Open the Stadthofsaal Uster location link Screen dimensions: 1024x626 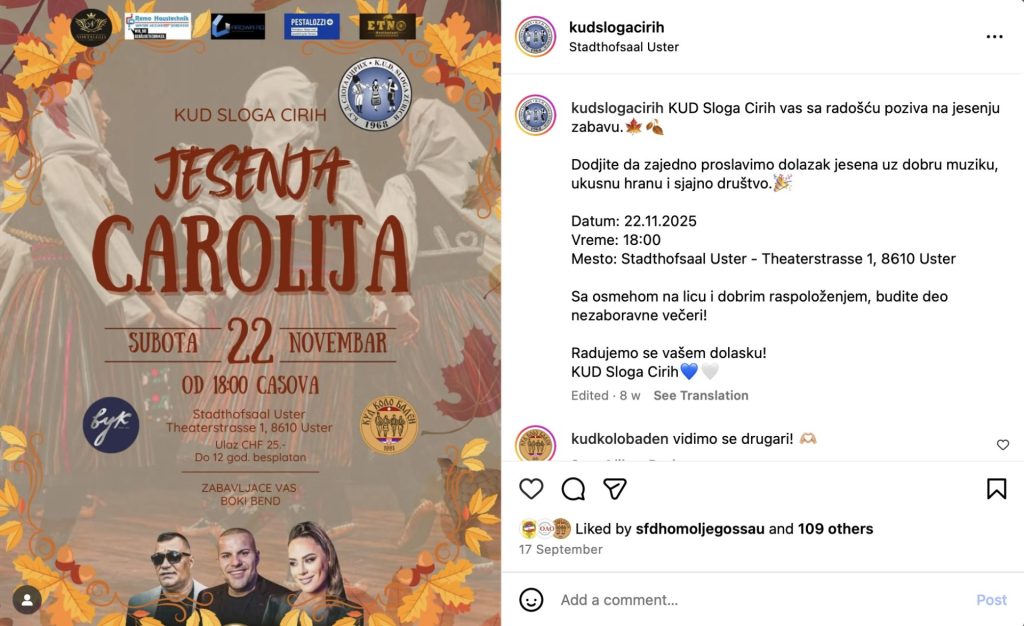tap(624, 47)
